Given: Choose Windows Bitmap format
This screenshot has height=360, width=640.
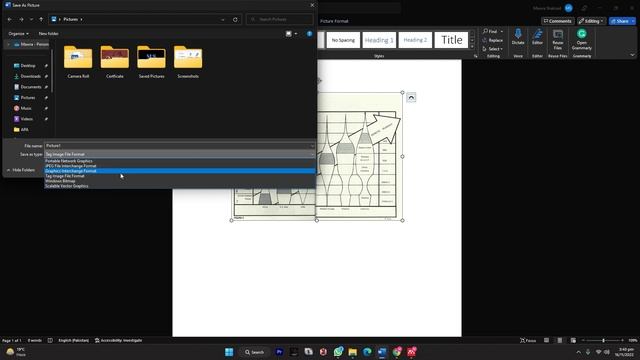Looking at the screenshot, I should pos(179,181).
